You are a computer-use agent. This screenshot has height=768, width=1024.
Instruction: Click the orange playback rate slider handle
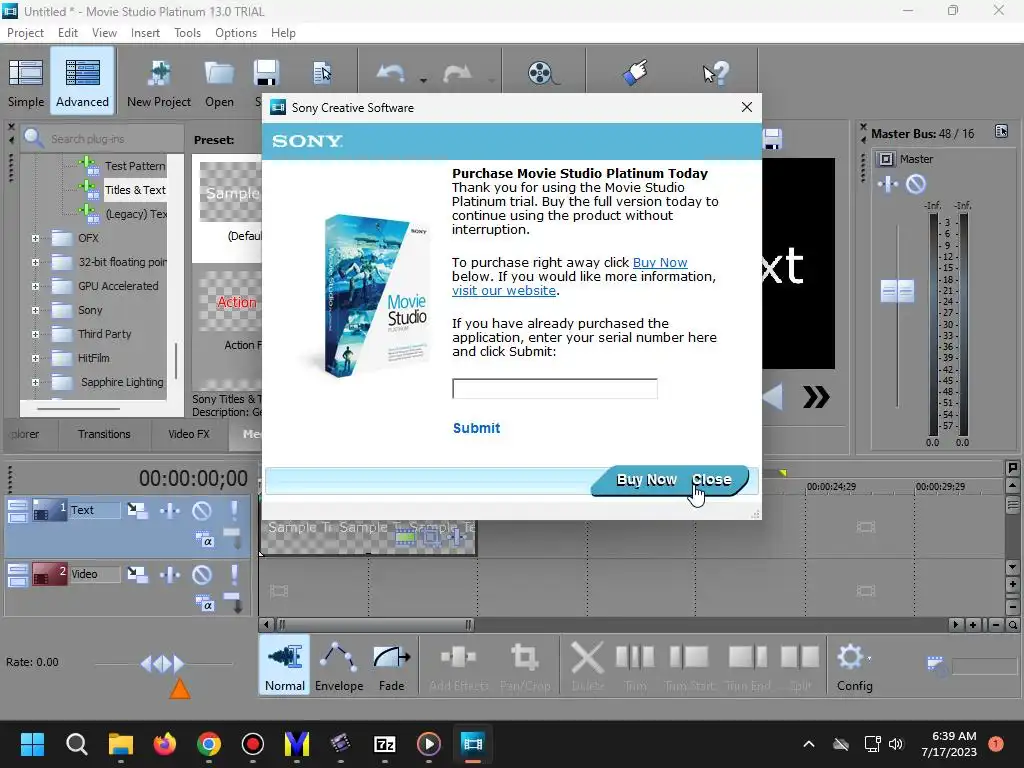180,689
